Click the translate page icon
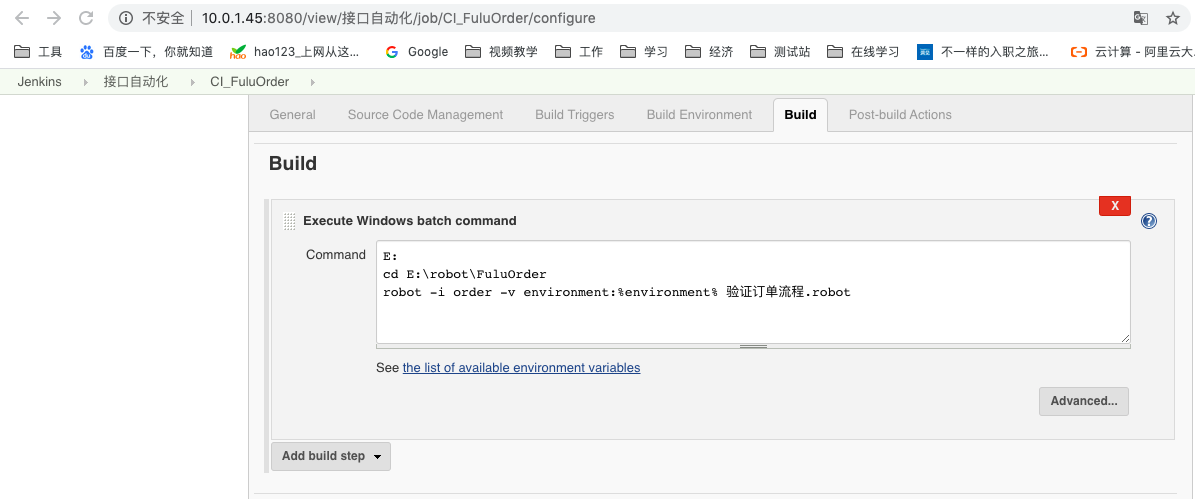The width and height of the screenshot is (1195, 499). pyautogui.click(x=1141, y=18)
